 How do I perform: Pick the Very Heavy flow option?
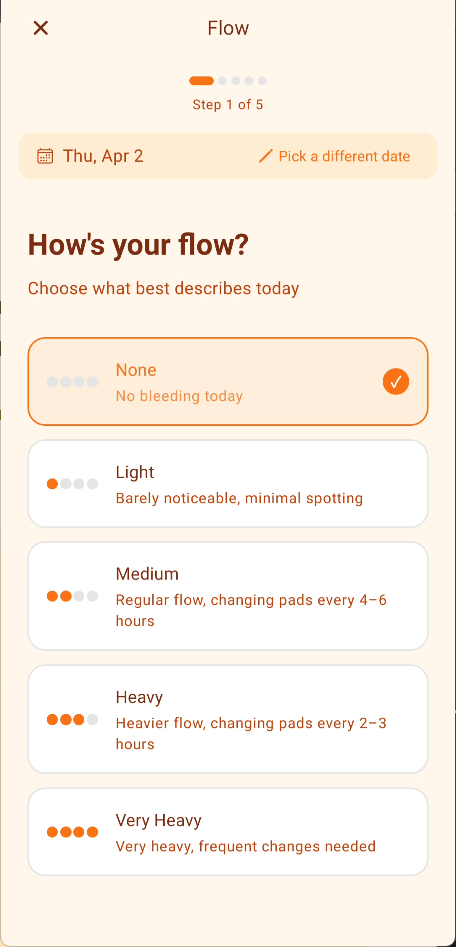228,832
